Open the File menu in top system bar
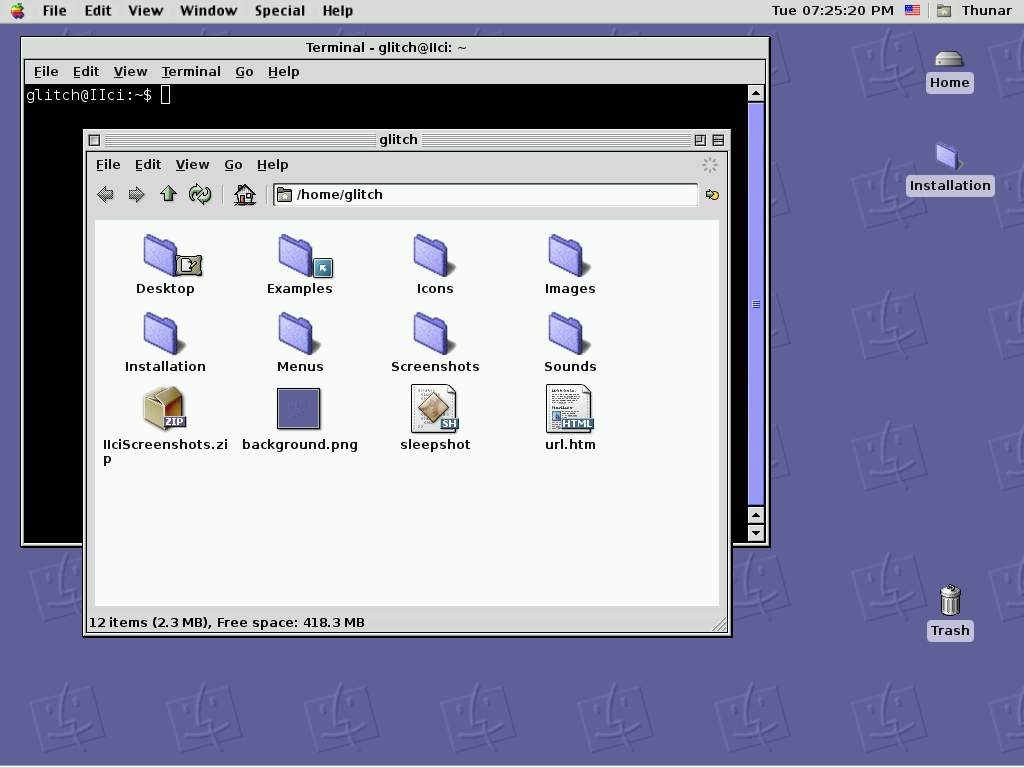Image resolution: width=1024 pixels, height=768 pixels. (x=54, y=10)
